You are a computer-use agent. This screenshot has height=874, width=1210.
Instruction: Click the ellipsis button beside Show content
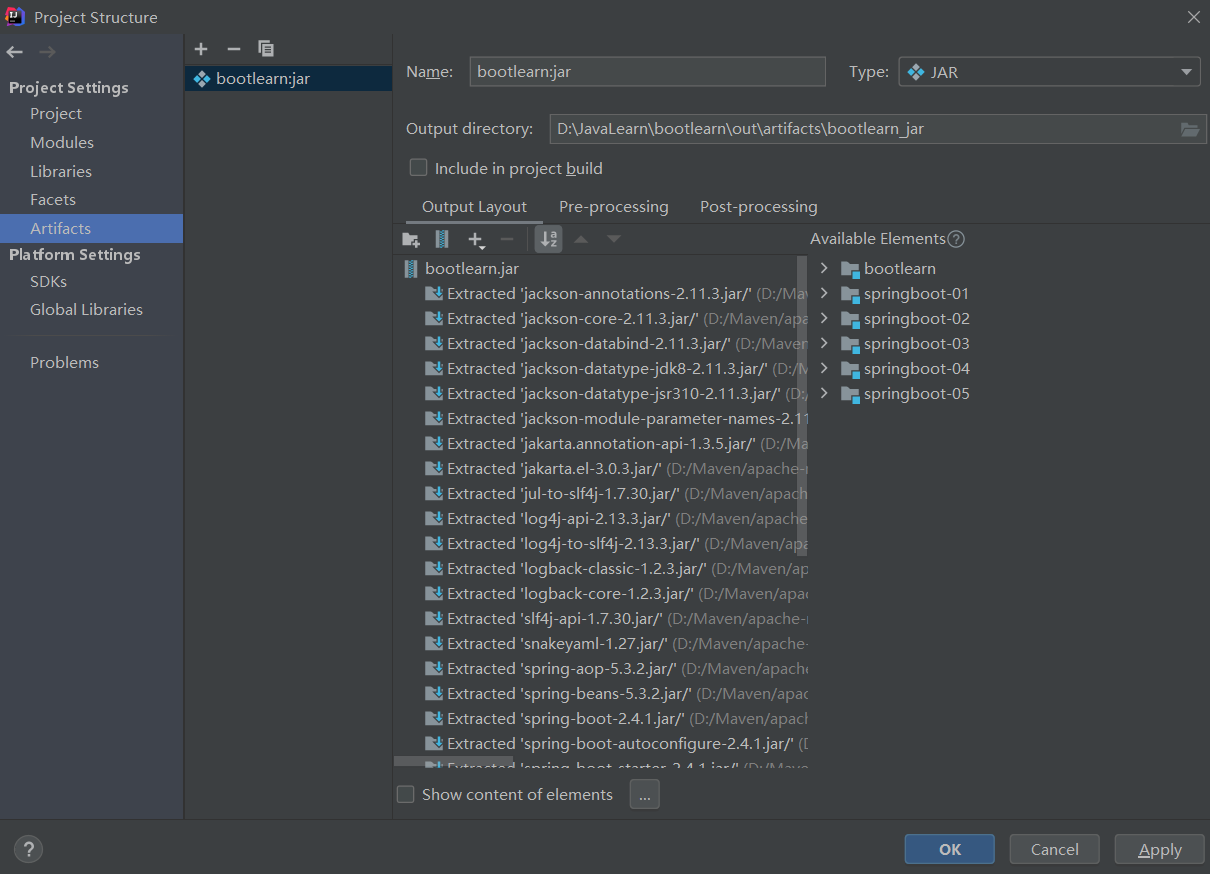[645, 795]
